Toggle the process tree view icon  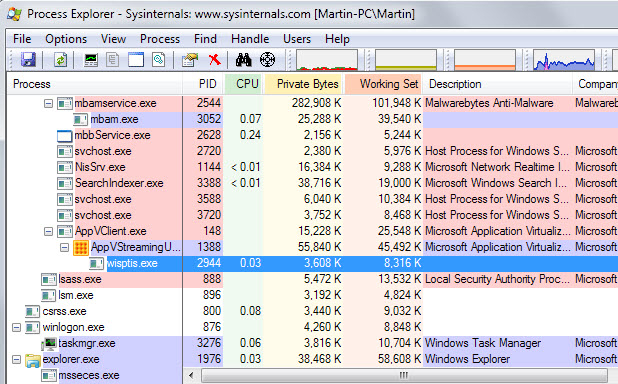click(113, 60)
